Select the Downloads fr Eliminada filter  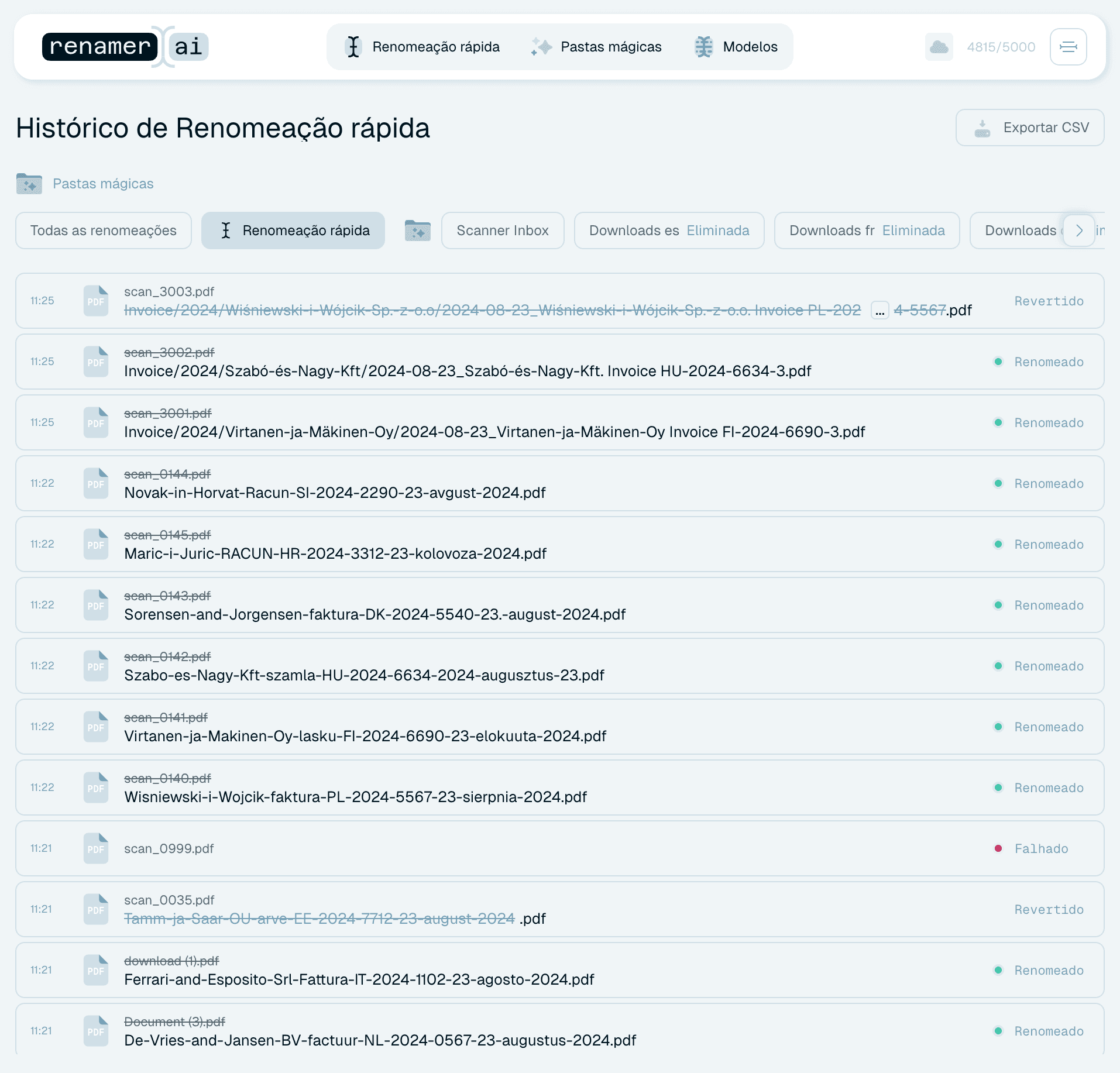tap(867, 231)
